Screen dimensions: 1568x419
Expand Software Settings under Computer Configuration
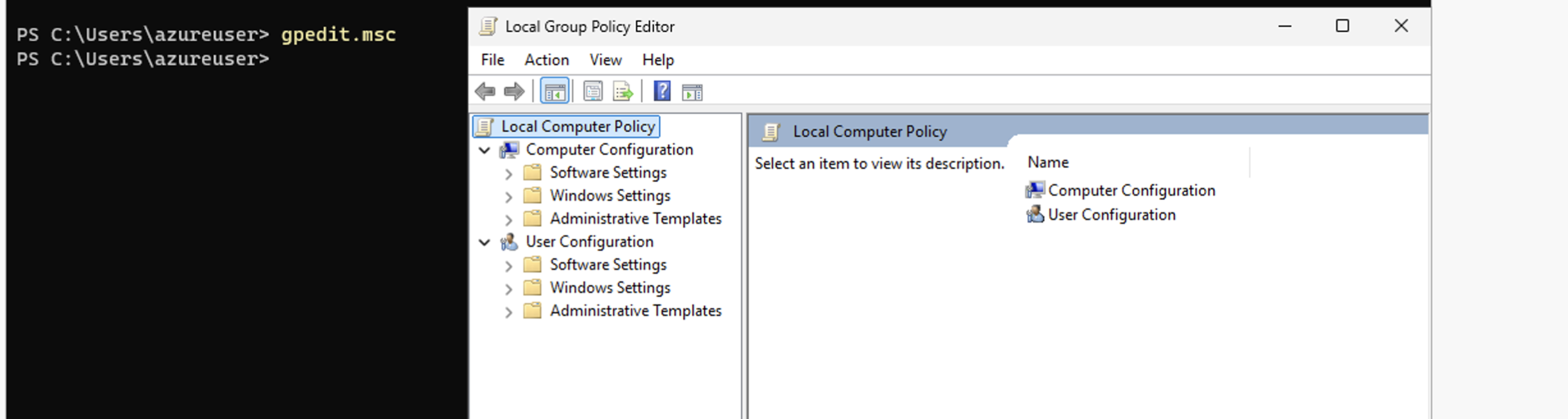tap(508, 174)
